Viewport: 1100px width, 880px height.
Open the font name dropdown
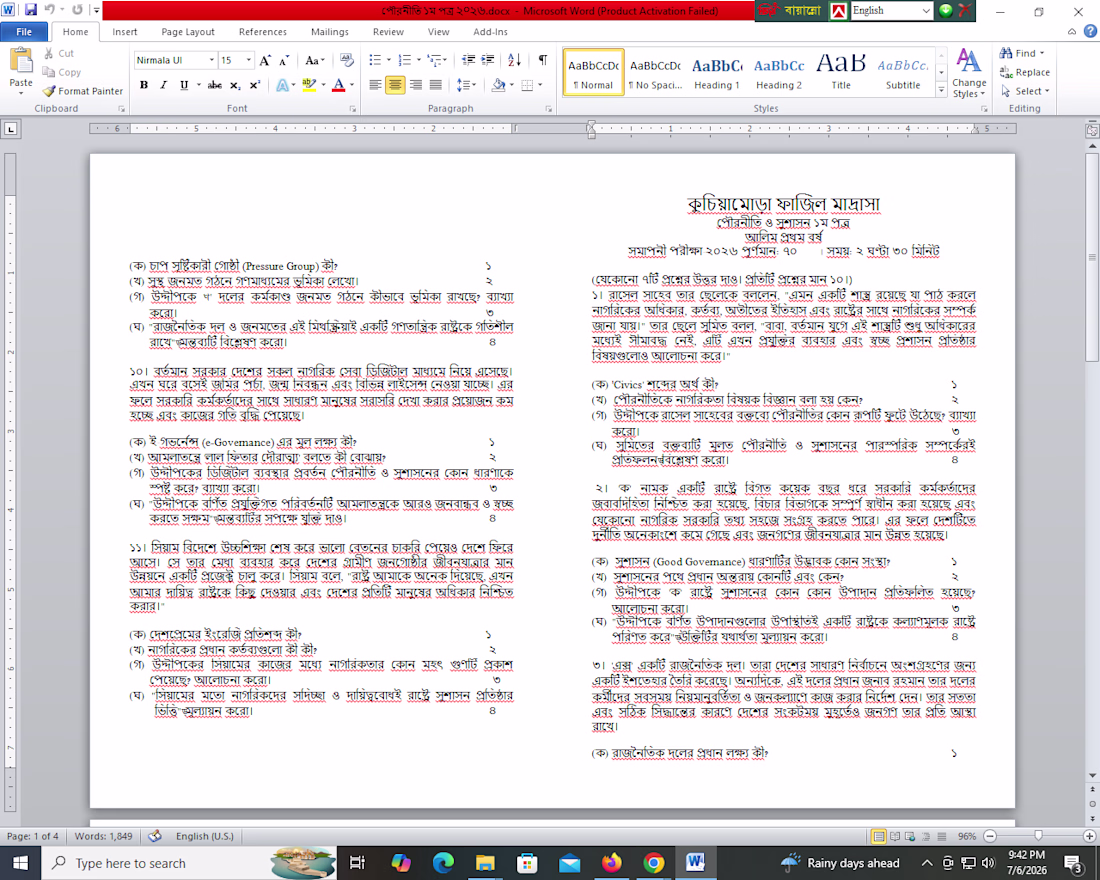[x=211, y=60]
